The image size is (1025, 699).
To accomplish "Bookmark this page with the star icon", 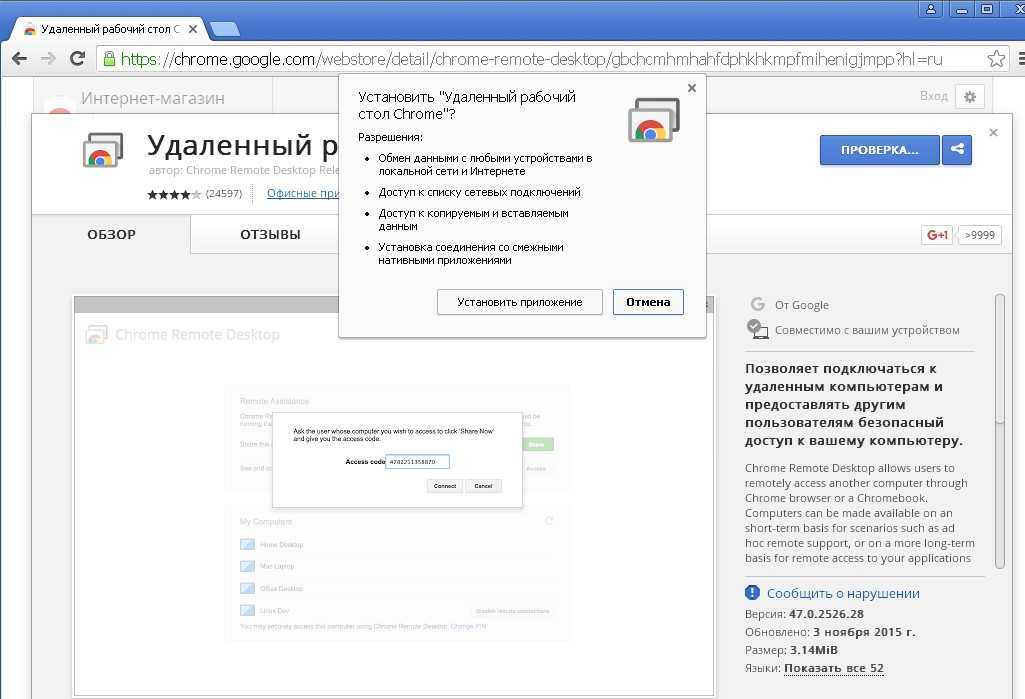I will pos(996,59).
